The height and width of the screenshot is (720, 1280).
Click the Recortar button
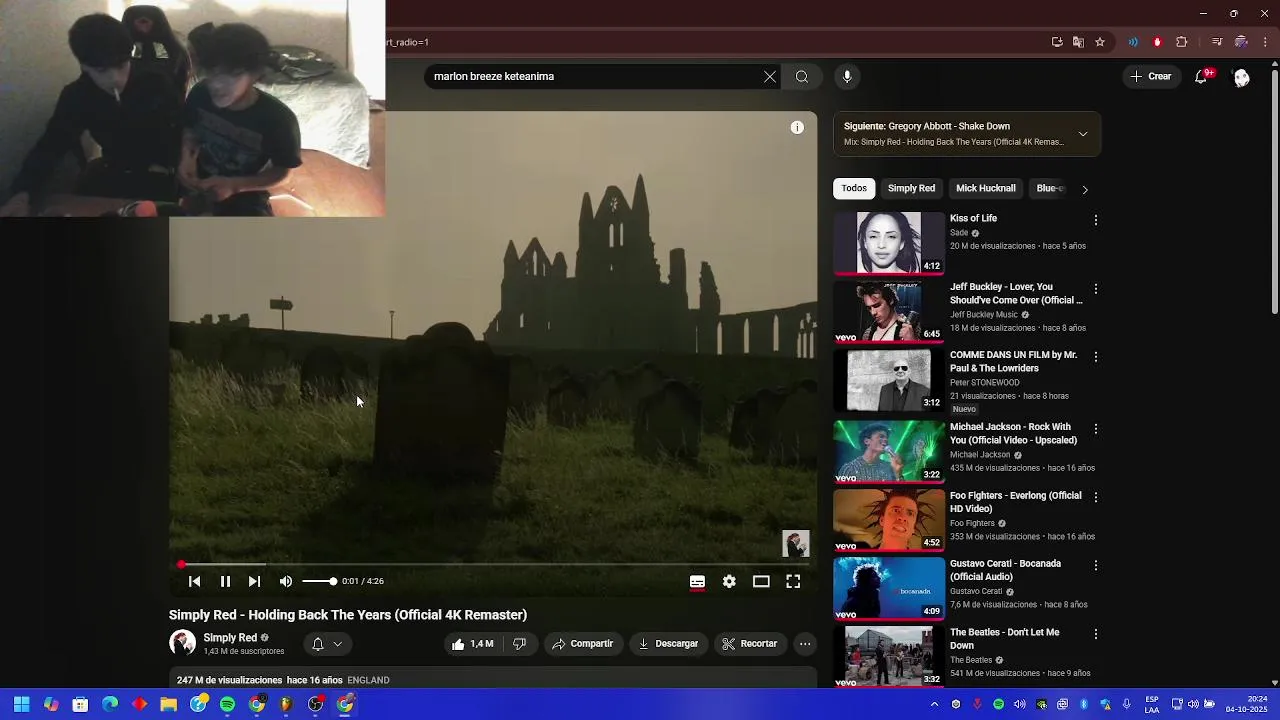[750, 644]
